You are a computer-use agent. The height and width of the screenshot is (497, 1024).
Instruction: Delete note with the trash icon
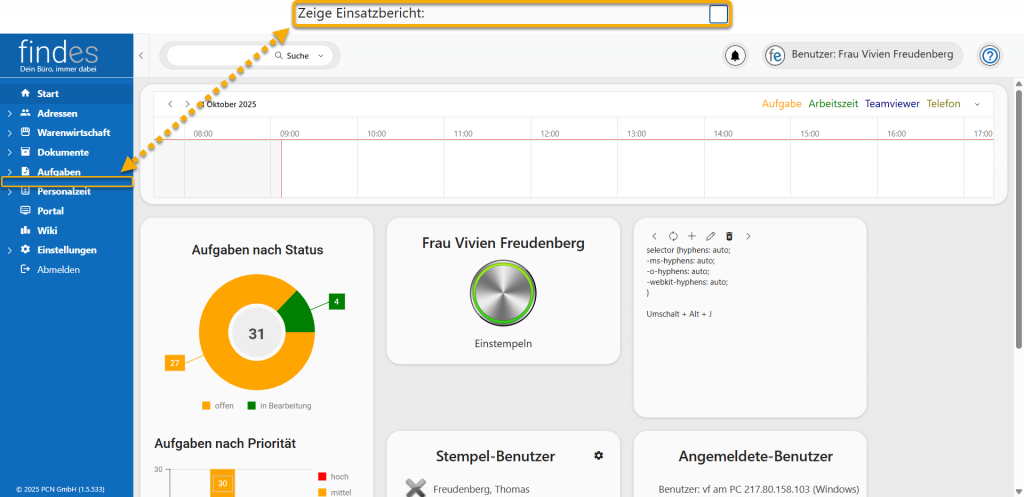point(729,236)
